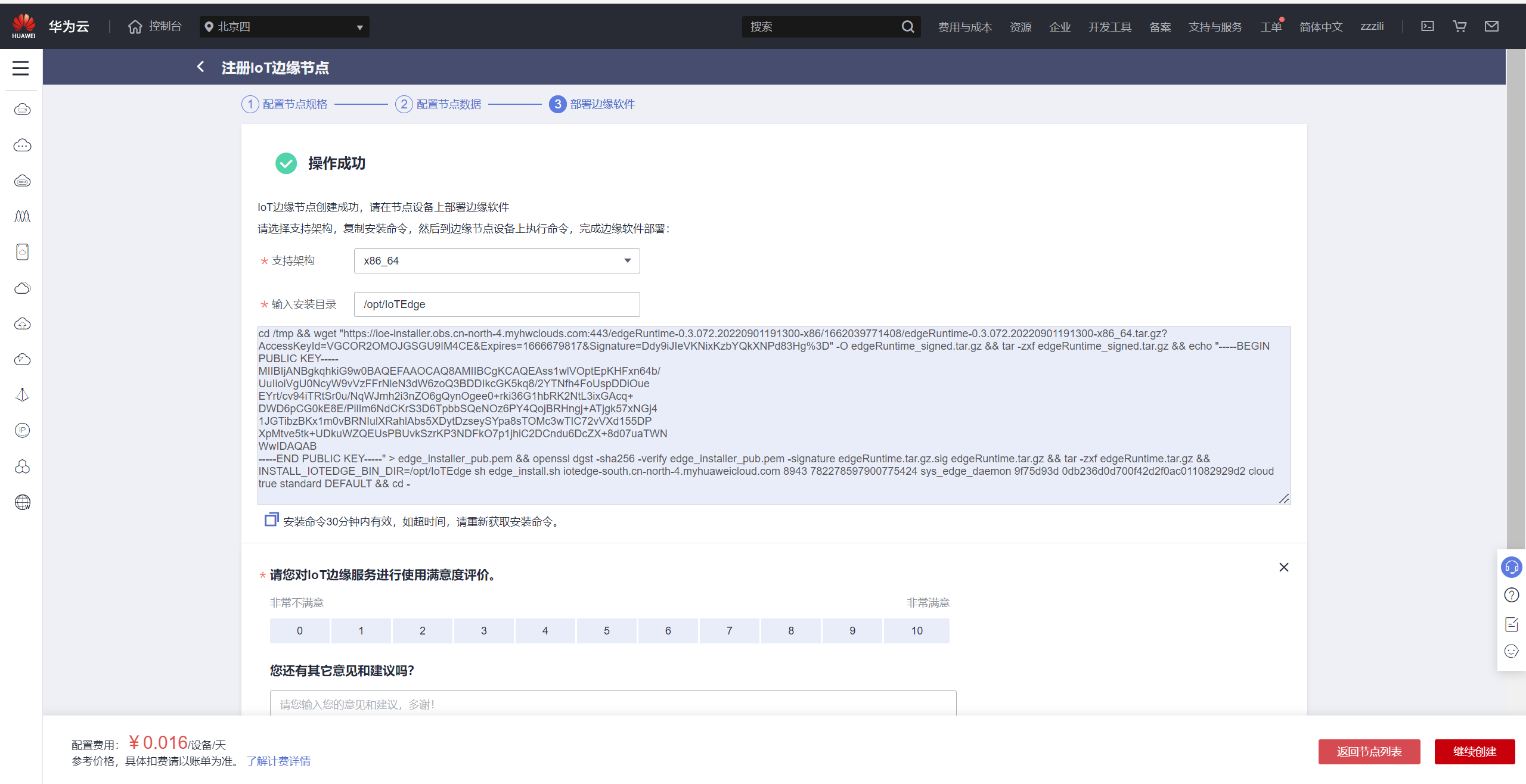1526x784 pixels.
Task: Go back with the left arrow
Action: (201, 67)
